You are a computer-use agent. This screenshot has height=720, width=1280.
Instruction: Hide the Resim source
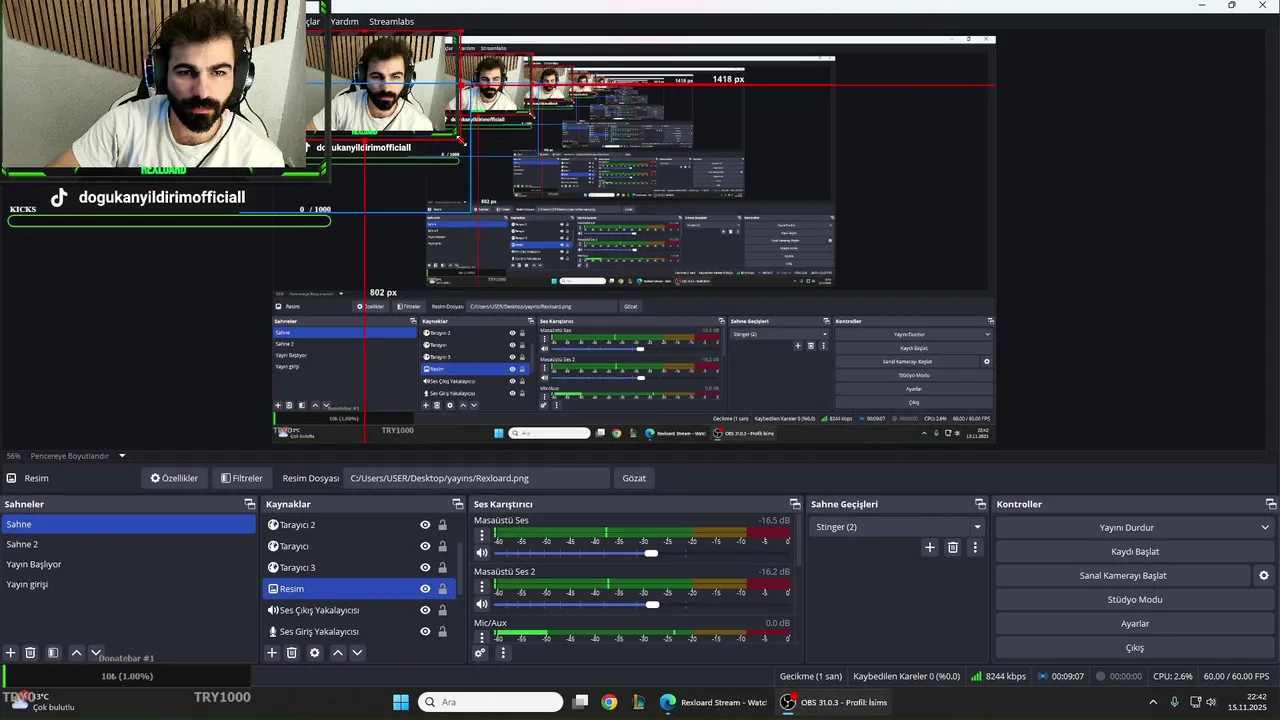(425, 589)
